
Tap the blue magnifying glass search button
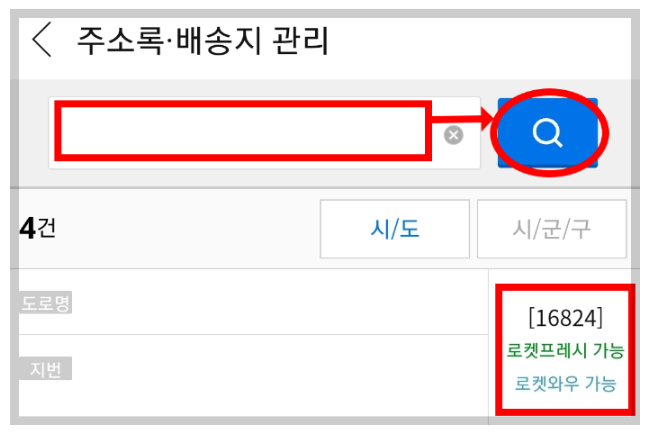(x=548, y=133)
